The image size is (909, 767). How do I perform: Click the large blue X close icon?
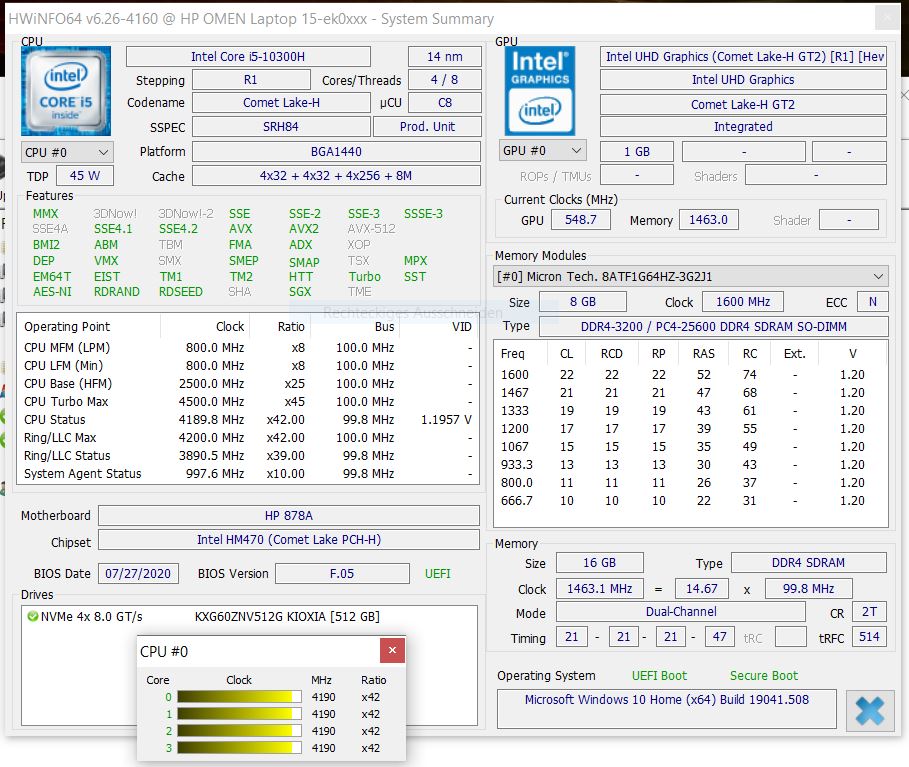point(870,710)
